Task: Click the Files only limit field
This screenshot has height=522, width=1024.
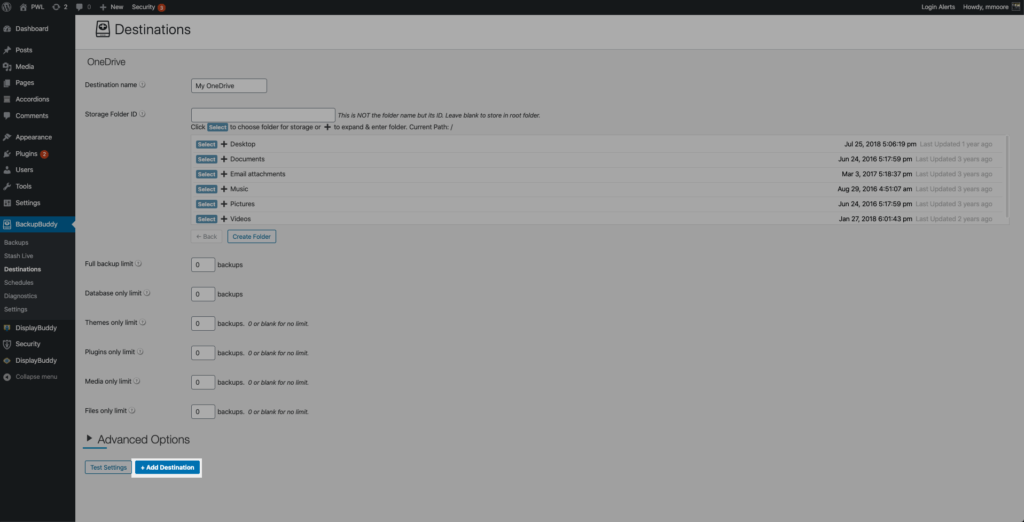Action: [203, 412]
